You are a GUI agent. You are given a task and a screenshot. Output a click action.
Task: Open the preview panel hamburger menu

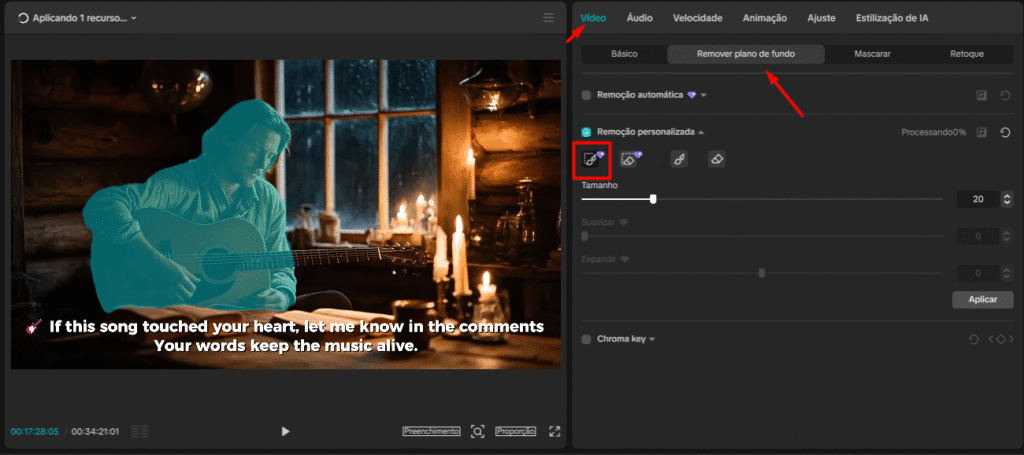(x=548, y=18)
